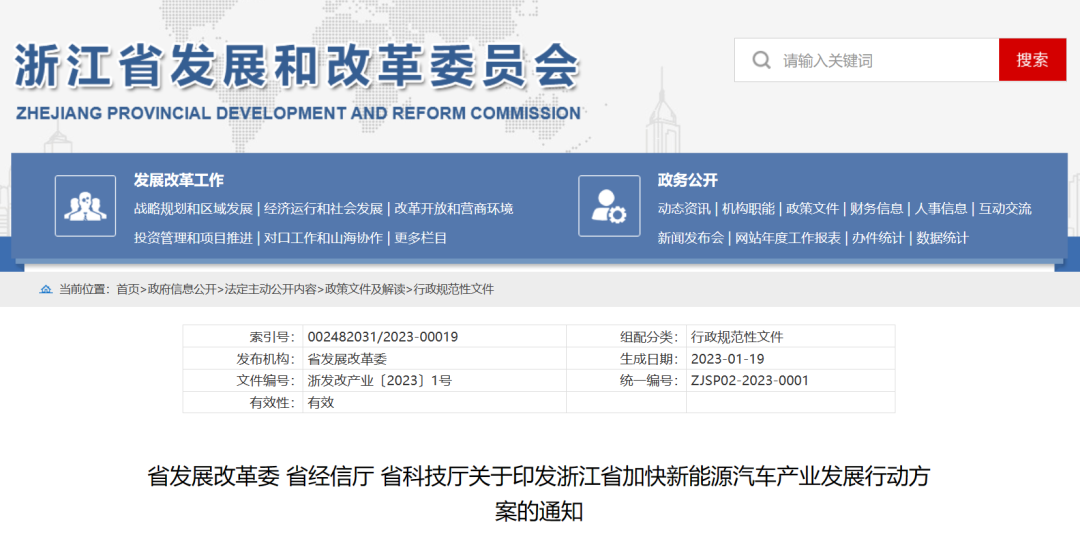This screenshot has height=537, width=1080.
Task: Go to 对口工作和山海协作
Action: (324, 238)
